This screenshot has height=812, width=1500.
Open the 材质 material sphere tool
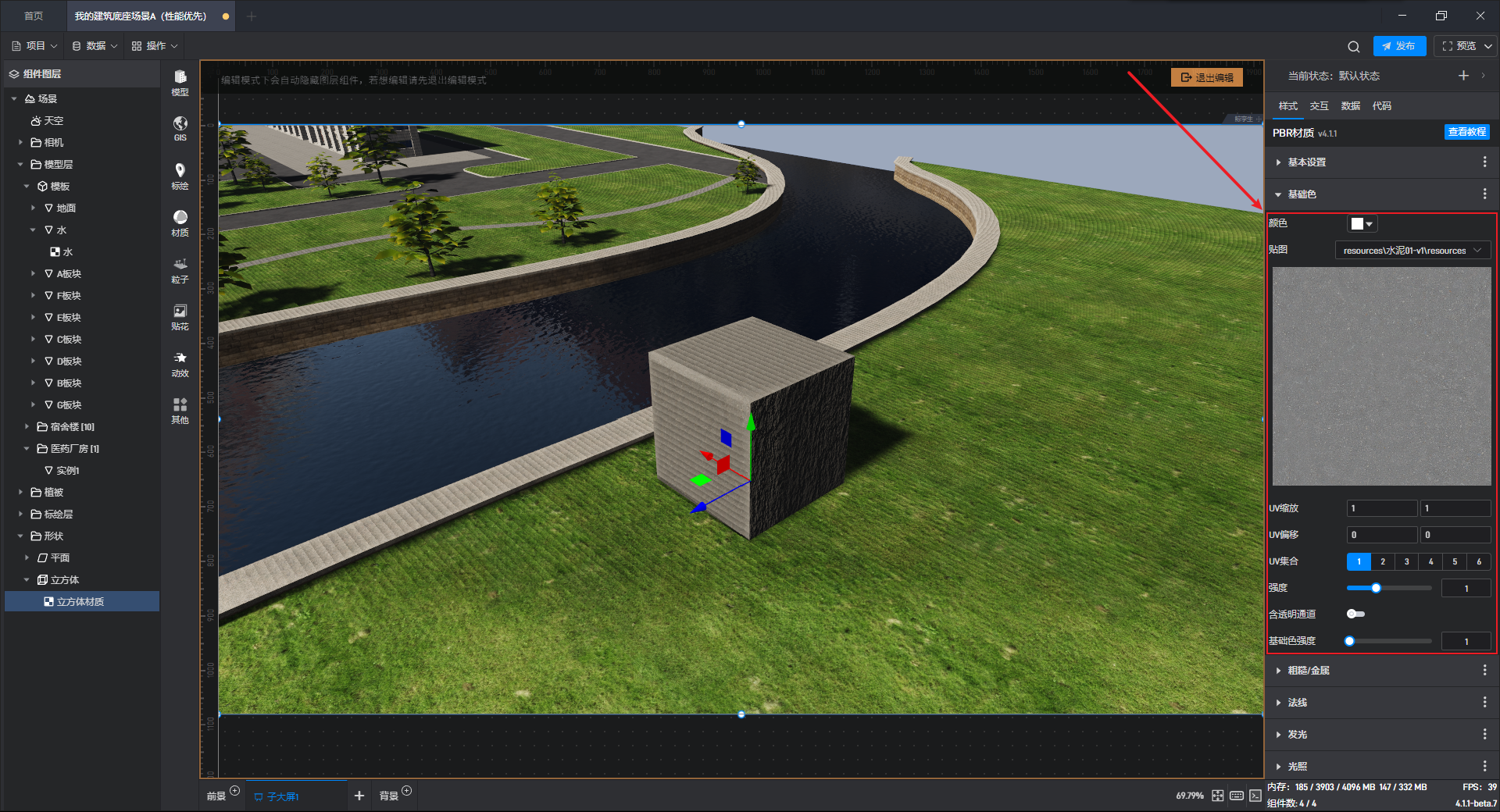(x=180, y=222)
